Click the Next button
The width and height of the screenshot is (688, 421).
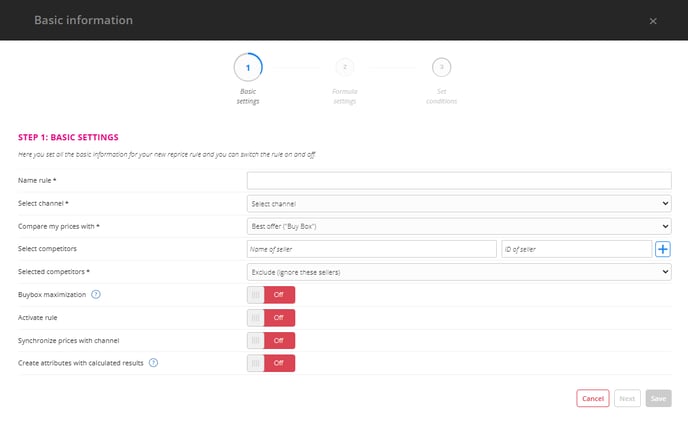click(x=627, y=398)
